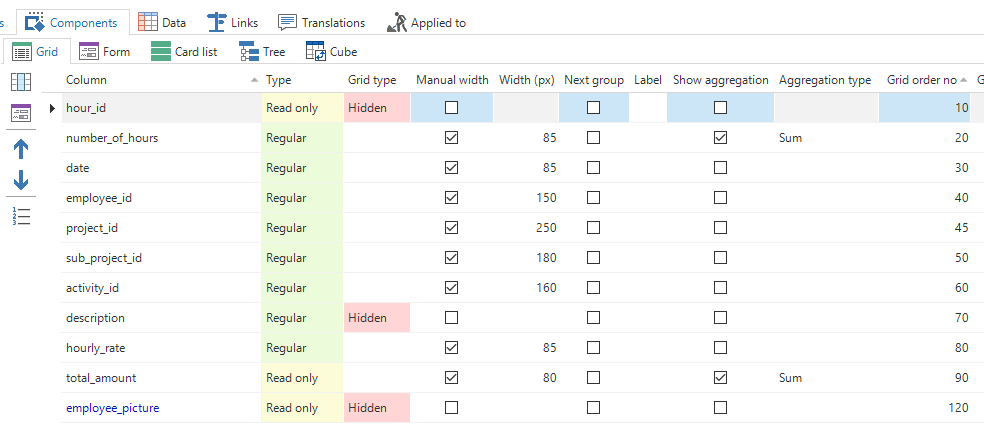Disable Show aggregation for total_amount

coord(720,378)
